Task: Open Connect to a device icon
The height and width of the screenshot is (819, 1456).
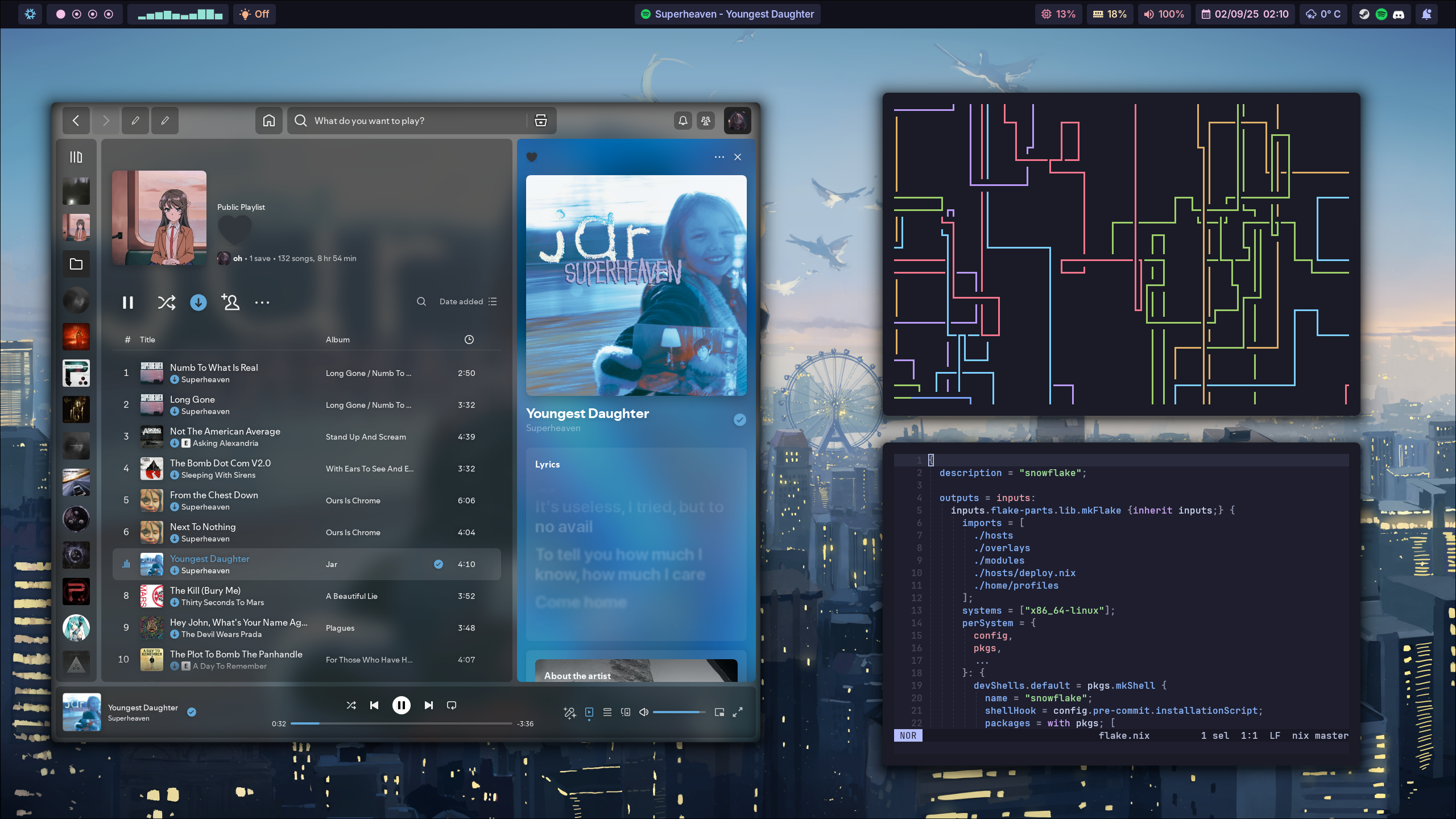Action: tap(626, 712)
